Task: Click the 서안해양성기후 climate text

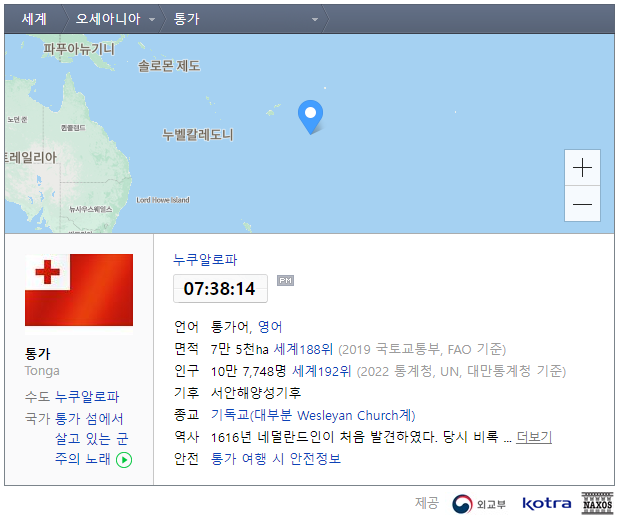Action: coord(256,393)
